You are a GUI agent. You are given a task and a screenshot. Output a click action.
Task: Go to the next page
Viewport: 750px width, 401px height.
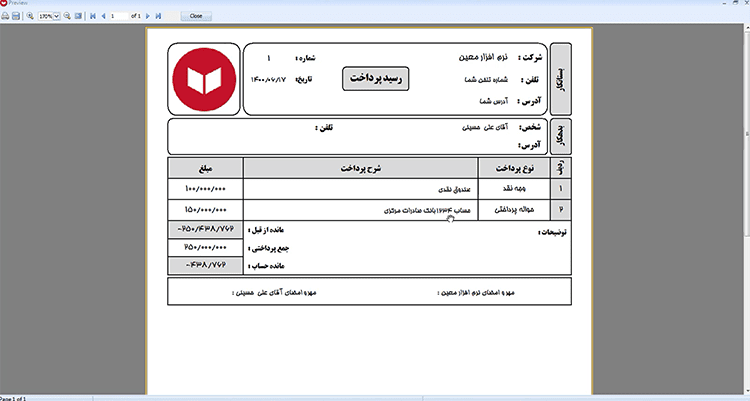[148, 16]
